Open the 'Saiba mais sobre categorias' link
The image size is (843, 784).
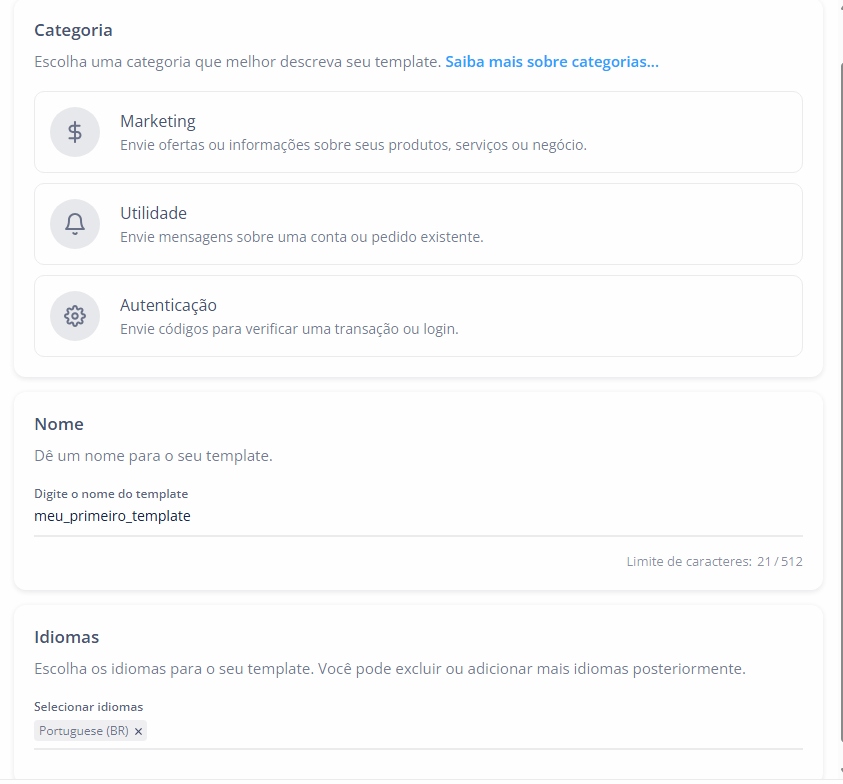pos(552,62)
